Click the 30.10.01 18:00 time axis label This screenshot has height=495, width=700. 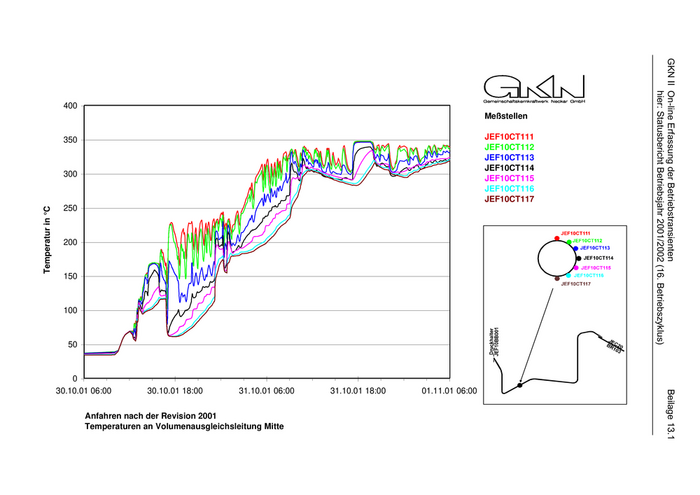[178, 391]
